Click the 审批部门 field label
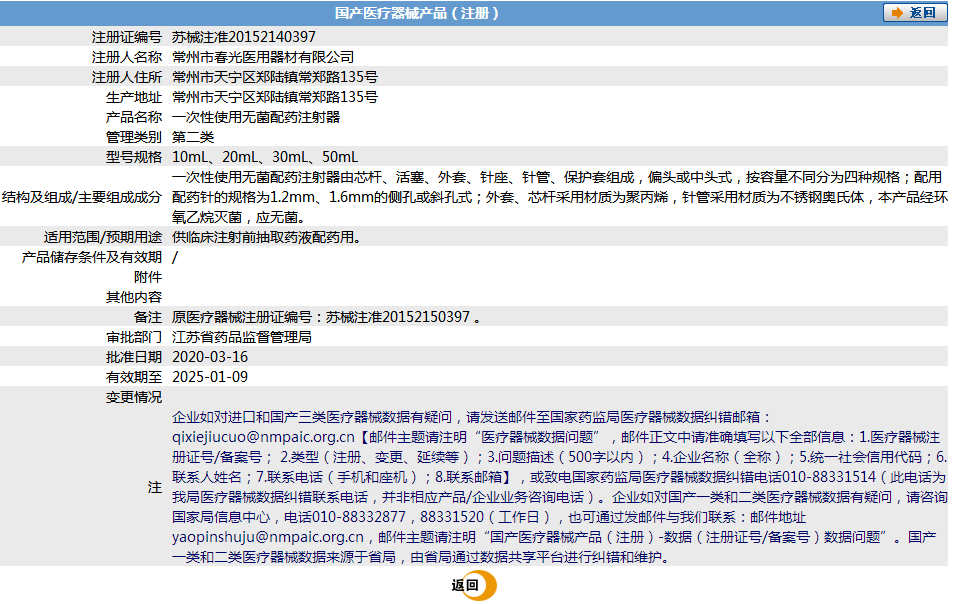Screen dimensions: 953x604 click(x=134, y=337)
